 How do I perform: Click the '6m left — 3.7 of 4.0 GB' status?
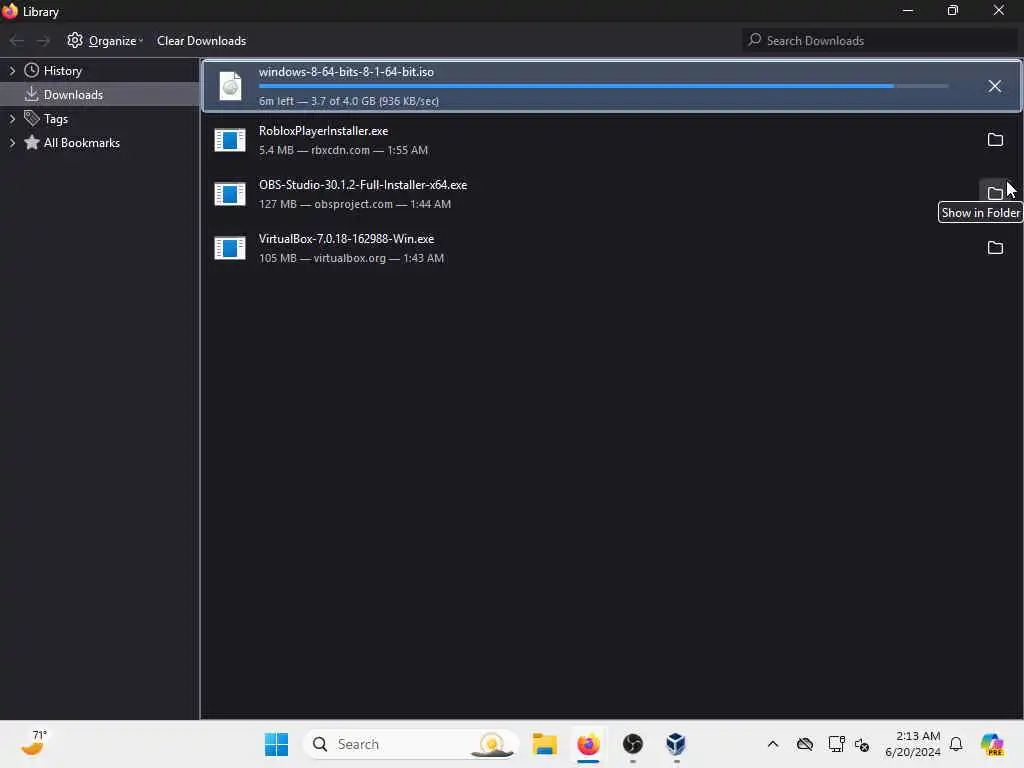pos(349,101)
